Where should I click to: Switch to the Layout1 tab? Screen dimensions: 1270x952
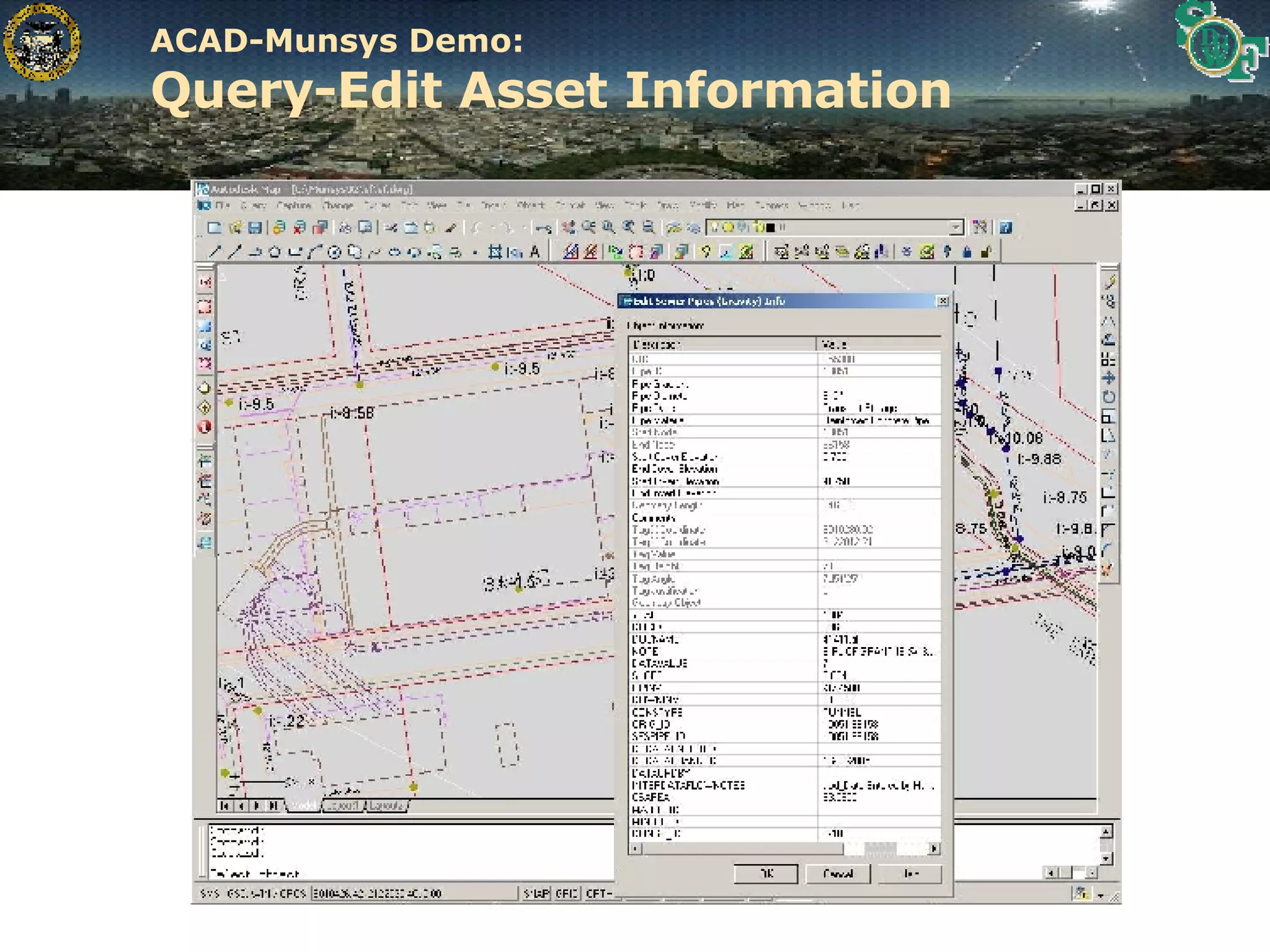point(343,806)
